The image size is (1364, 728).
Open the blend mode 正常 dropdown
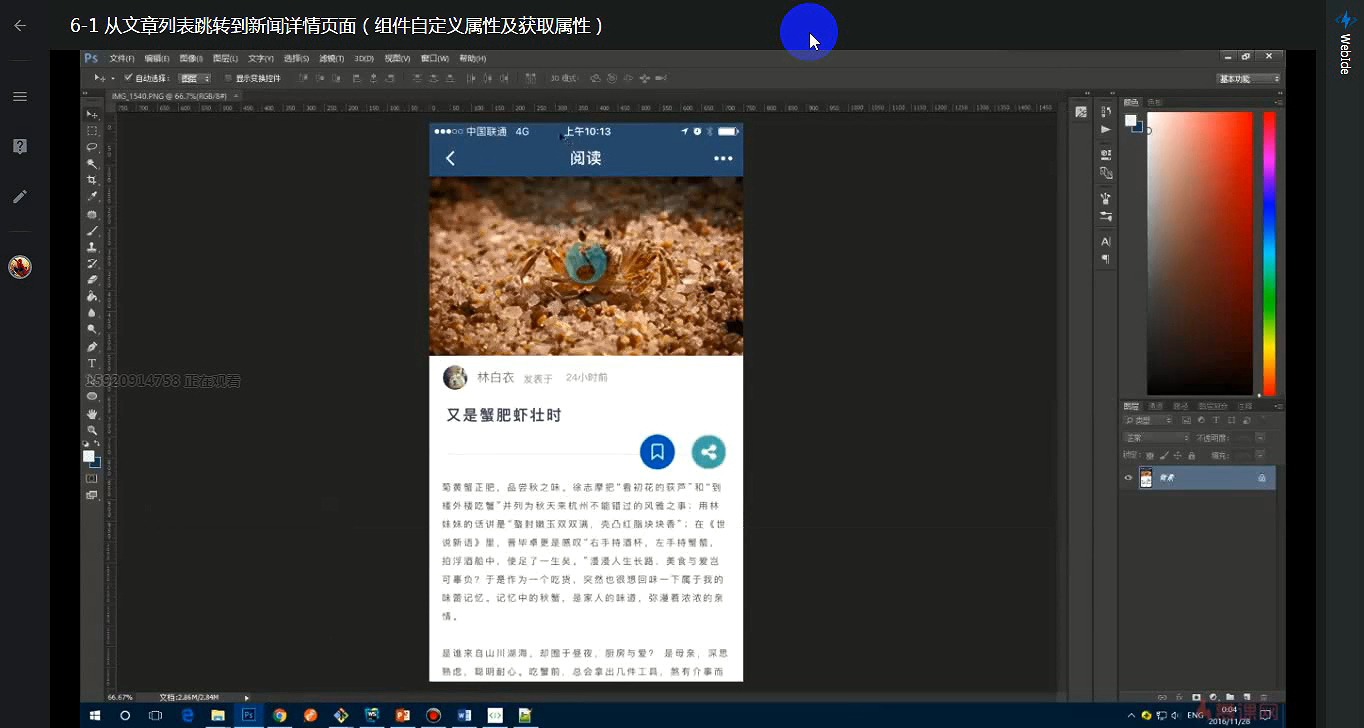1156,438
